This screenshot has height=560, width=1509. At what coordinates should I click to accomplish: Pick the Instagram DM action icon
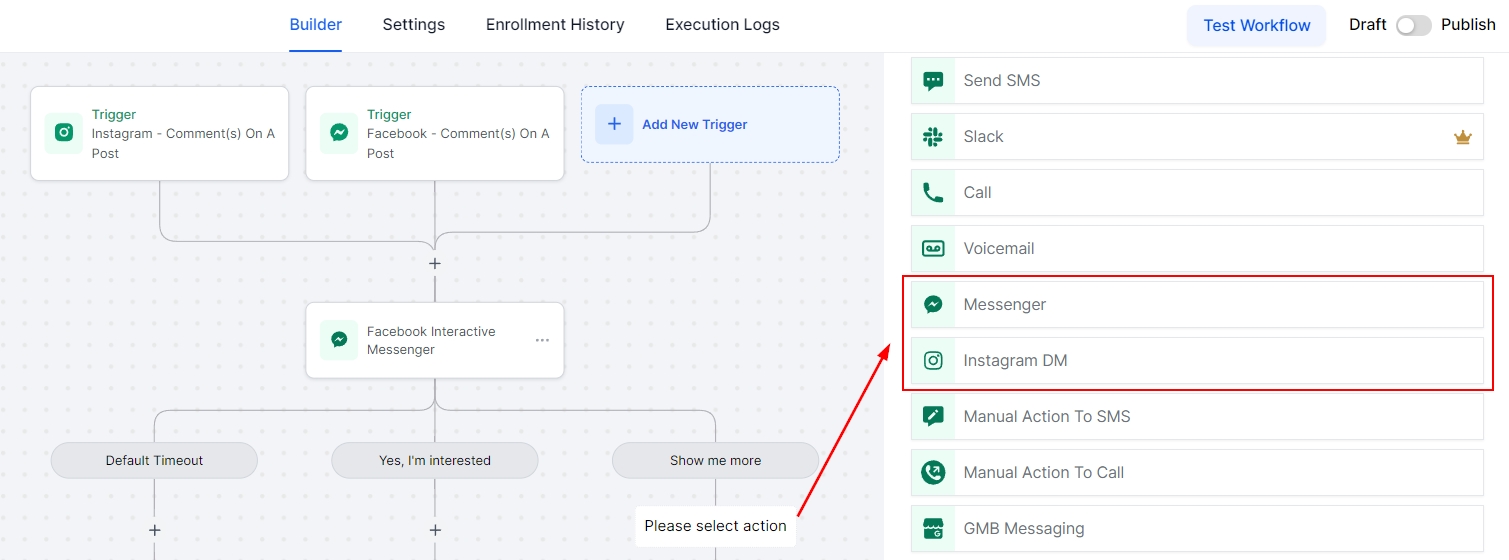933,361
